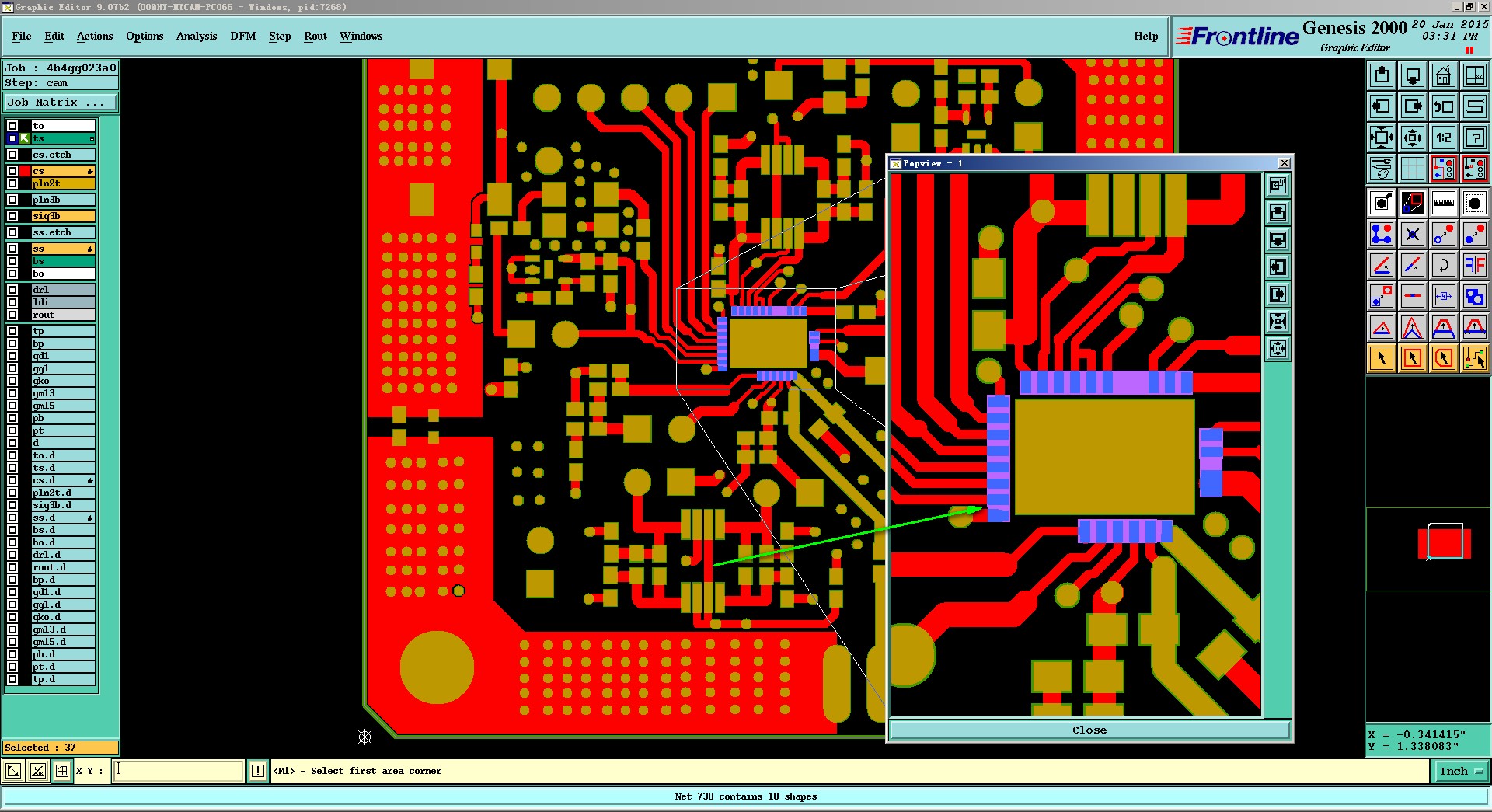The width and height of the screenshot is (1492, 812).
Task: Click the X Y coordinate input field
Action: [179, 771]
